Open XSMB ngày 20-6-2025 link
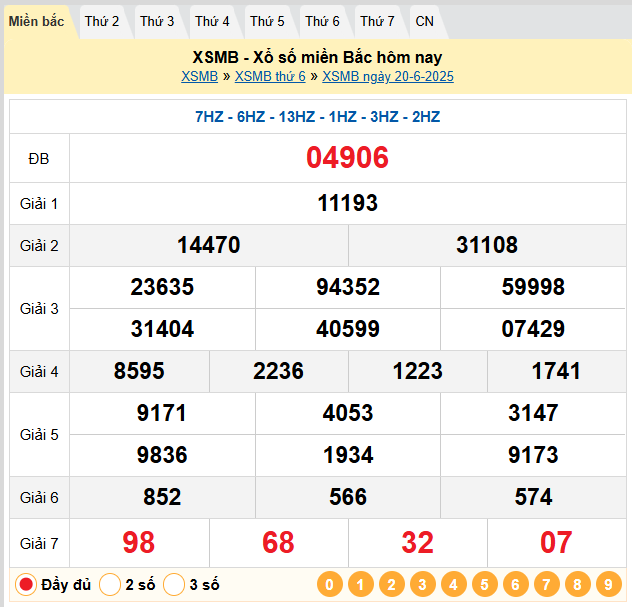Viewport: 632px width, 607px height. (x=388, y=77)
